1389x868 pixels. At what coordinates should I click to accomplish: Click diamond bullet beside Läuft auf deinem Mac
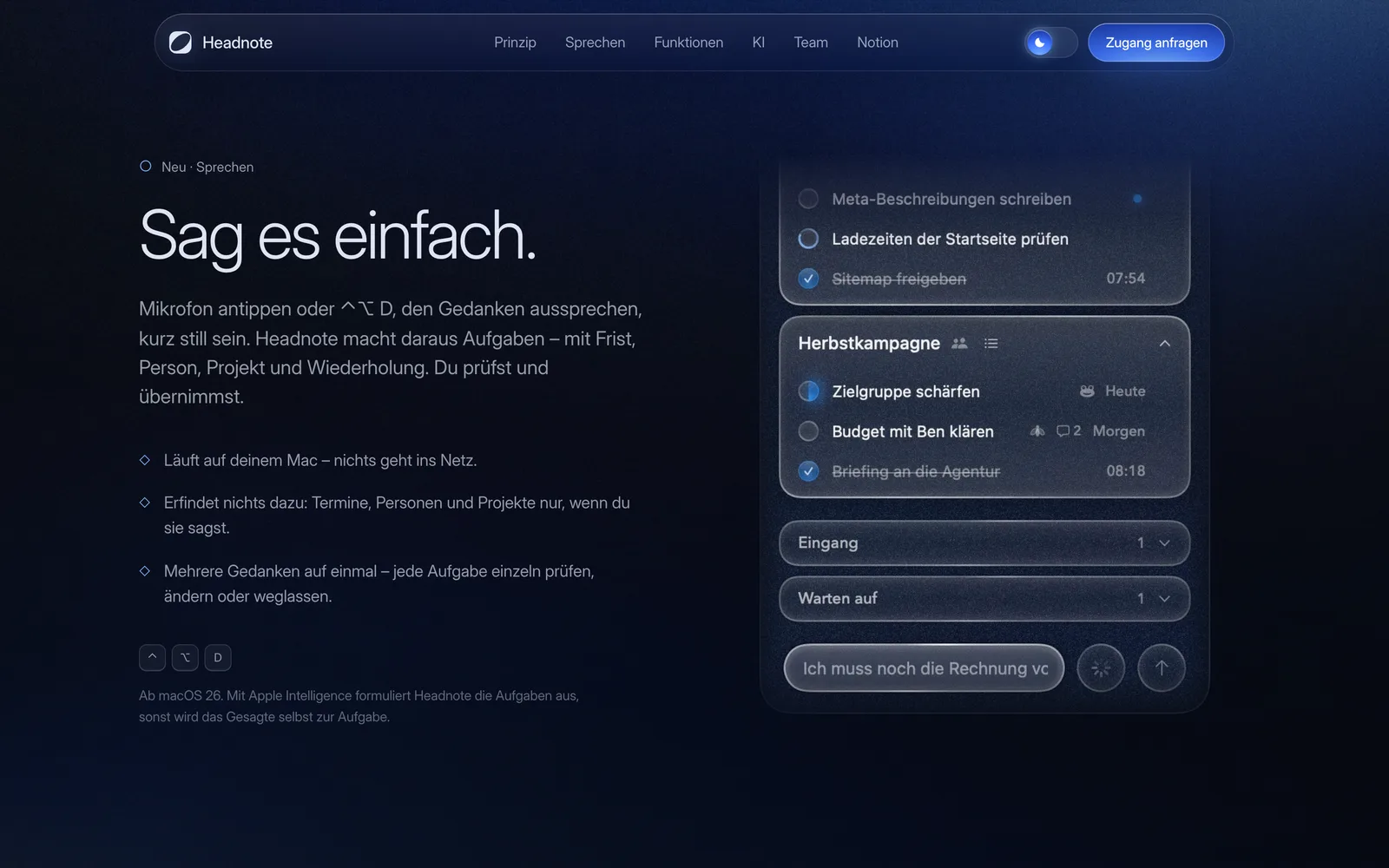(x=145, y=460)
